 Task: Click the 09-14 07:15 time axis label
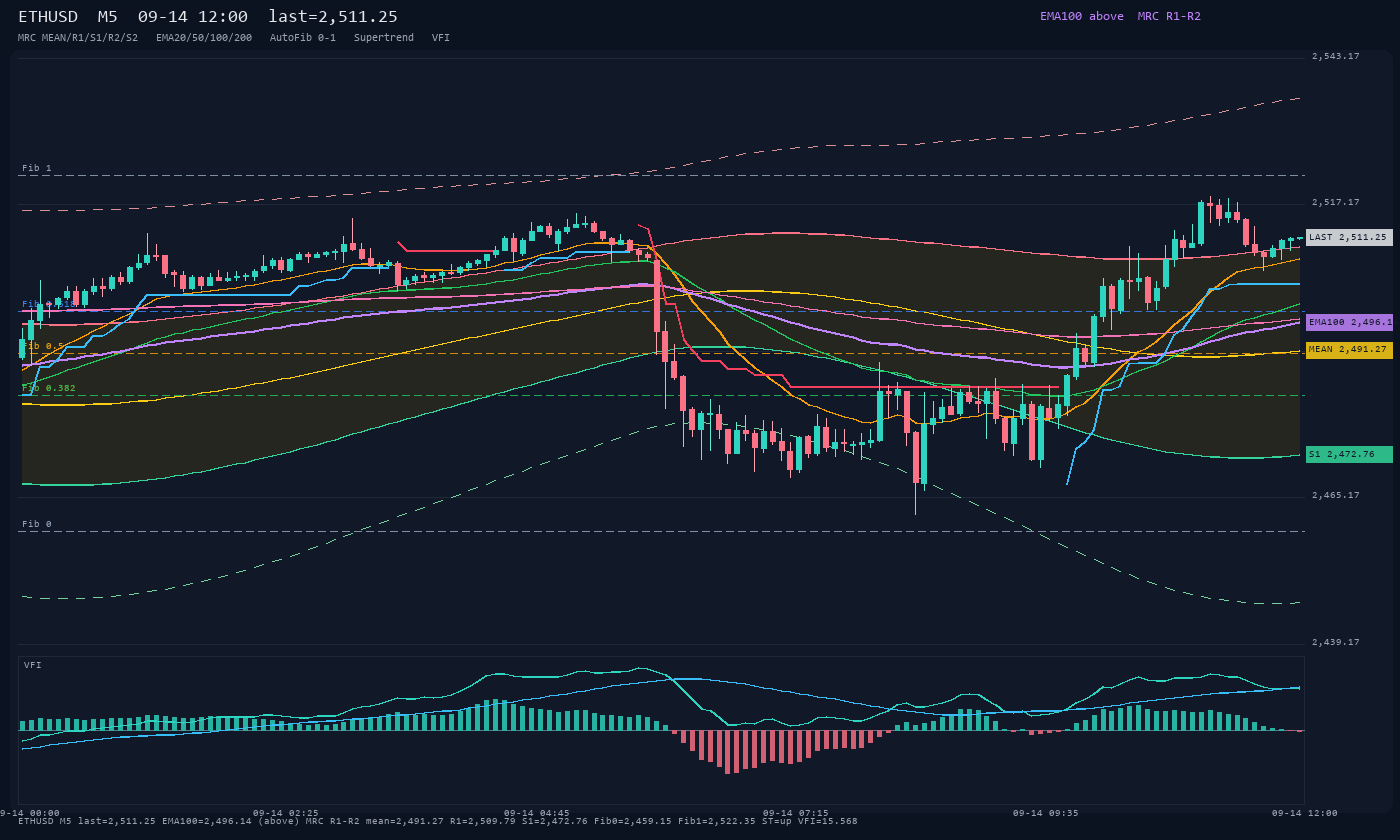pos(795,813)
